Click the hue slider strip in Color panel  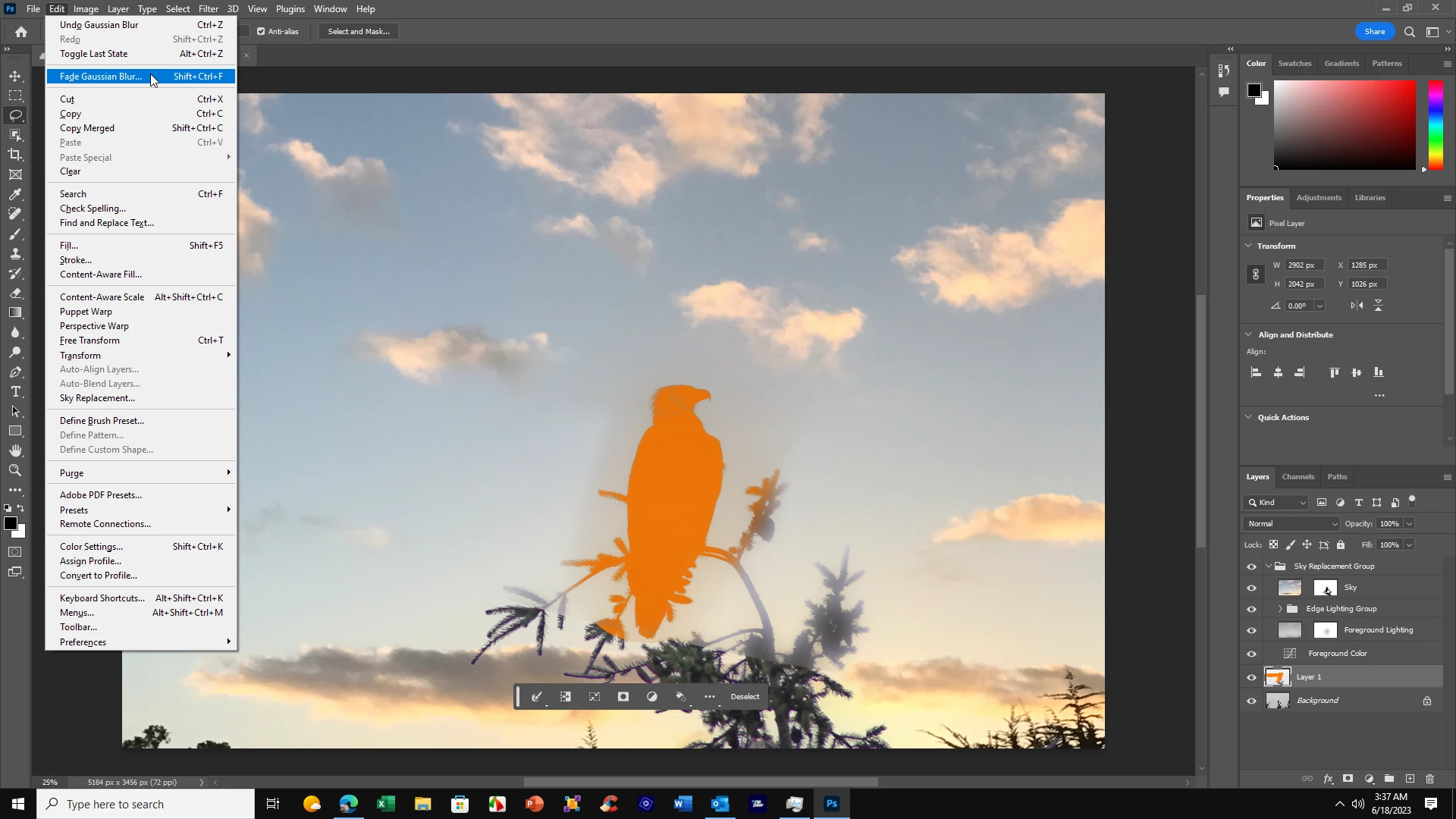tap(1436, 125)
